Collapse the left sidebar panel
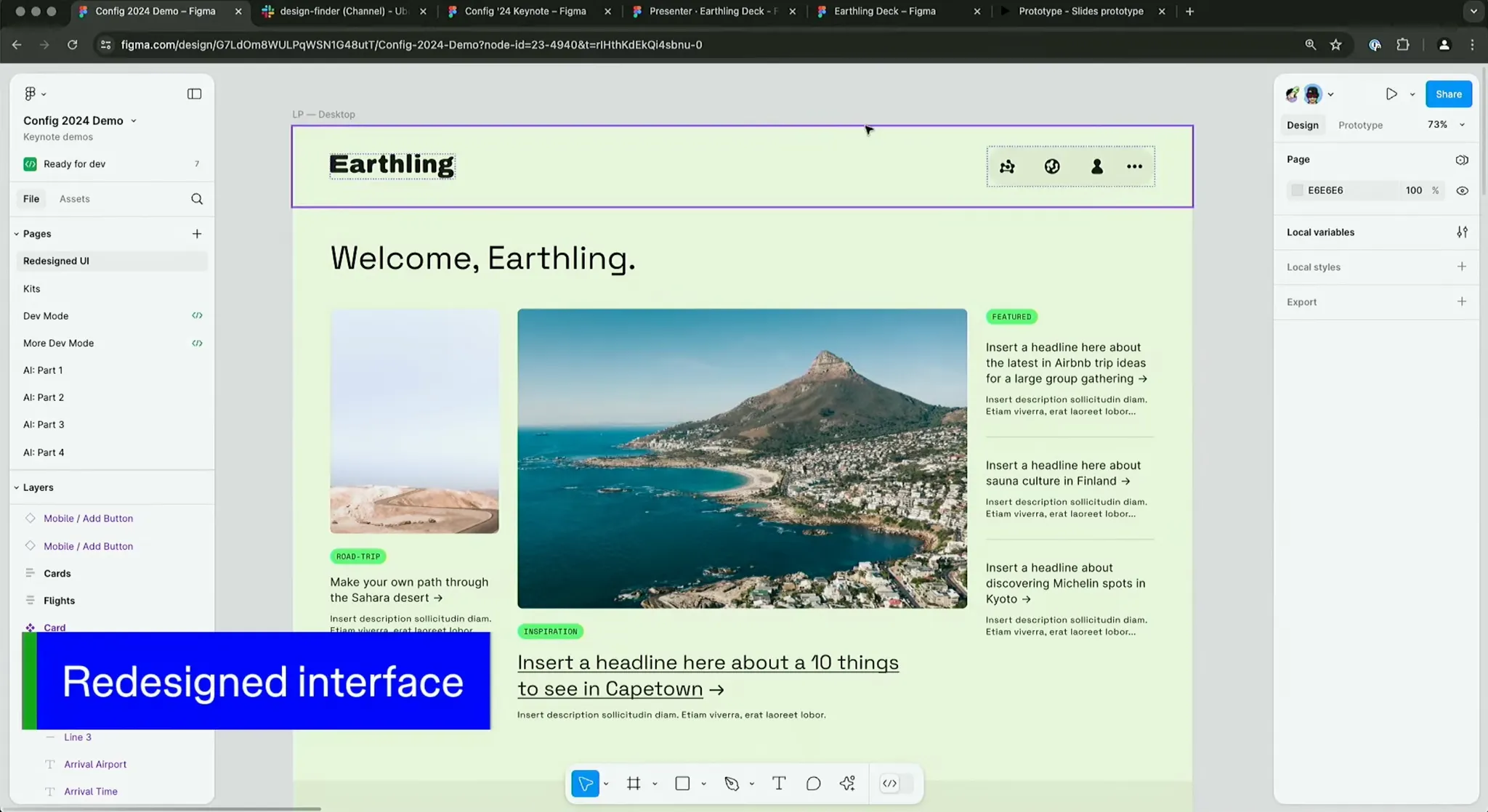This screenshot has width=1488, height=812. pos(194,94)
